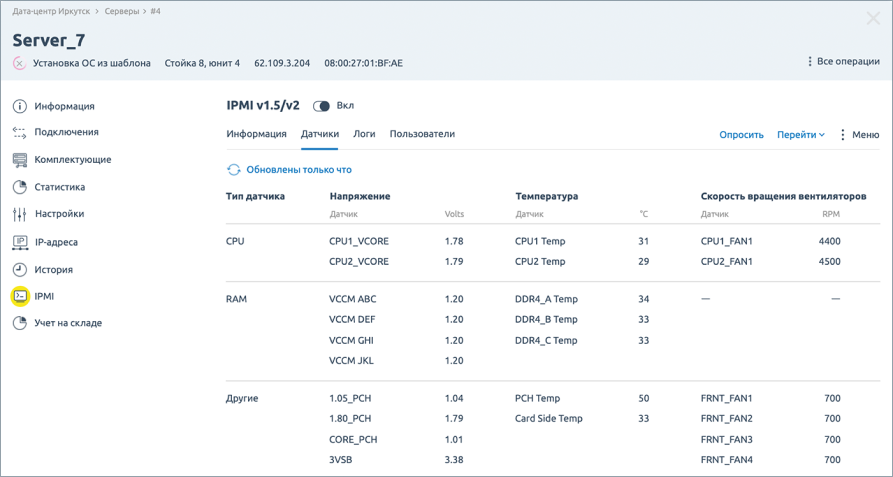Switch to the Пользователи tab
This screenshot has width=893, height=477.
tap(422, 134)
